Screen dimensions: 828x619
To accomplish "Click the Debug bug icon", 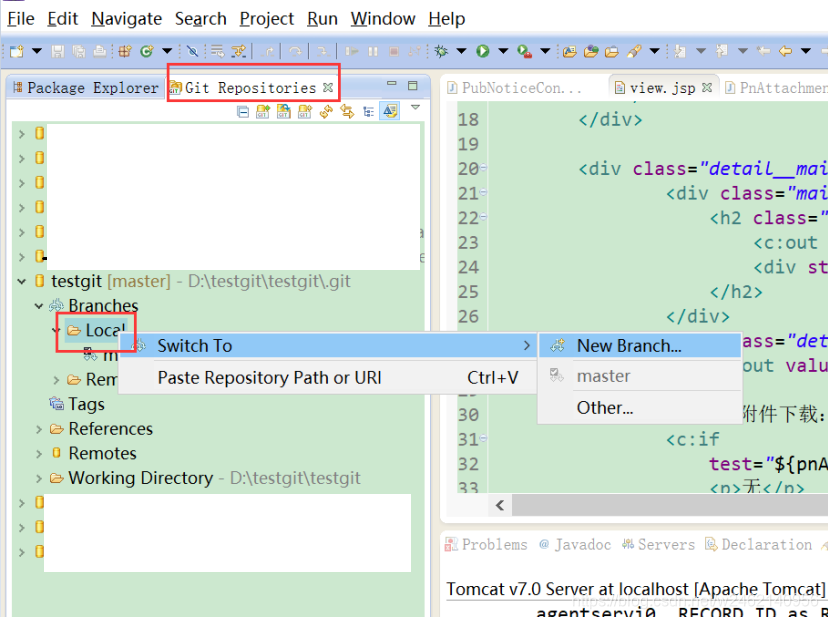I will click(x=441, y=51).
